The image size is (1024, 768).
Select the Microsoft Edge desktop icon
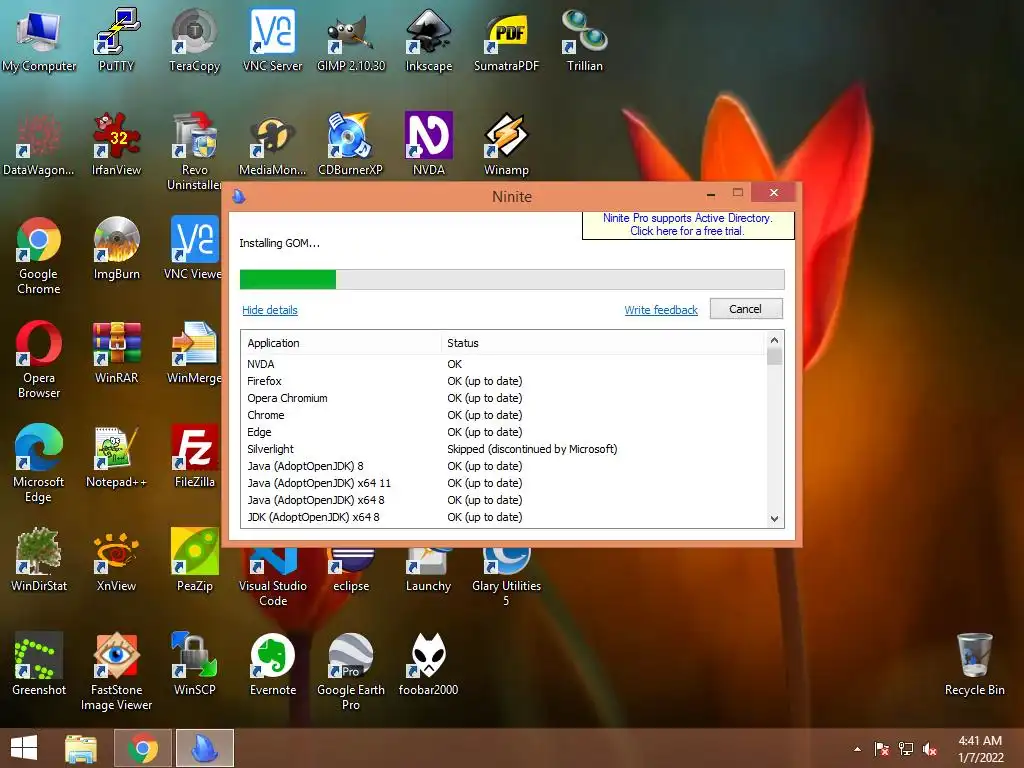(39, 463)
